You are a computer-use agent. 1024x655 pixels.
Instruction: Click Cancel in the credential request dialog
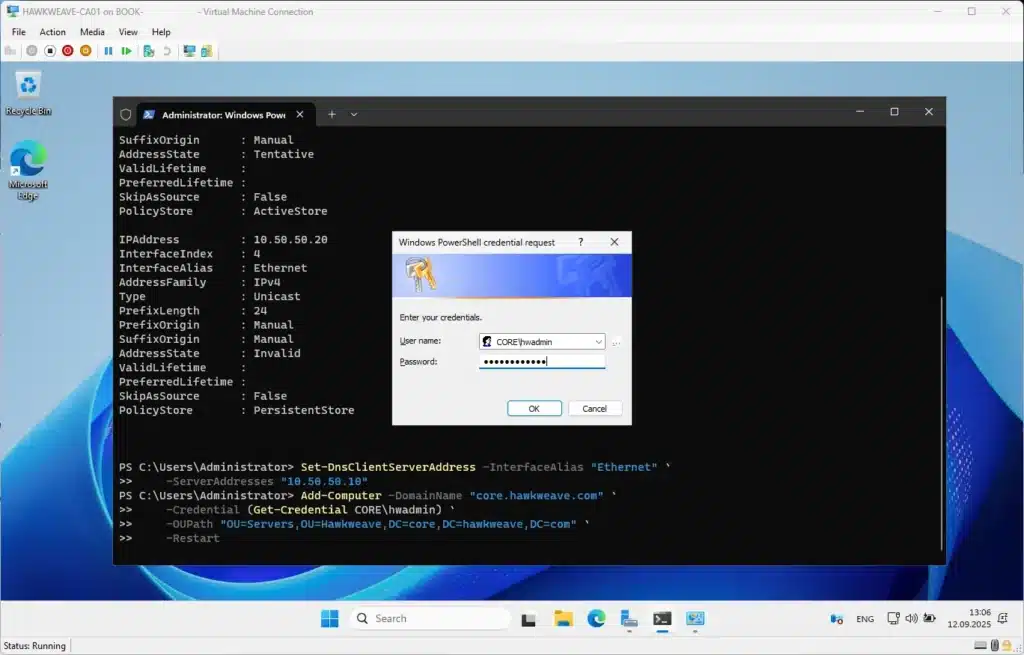[x=595, y=408]
